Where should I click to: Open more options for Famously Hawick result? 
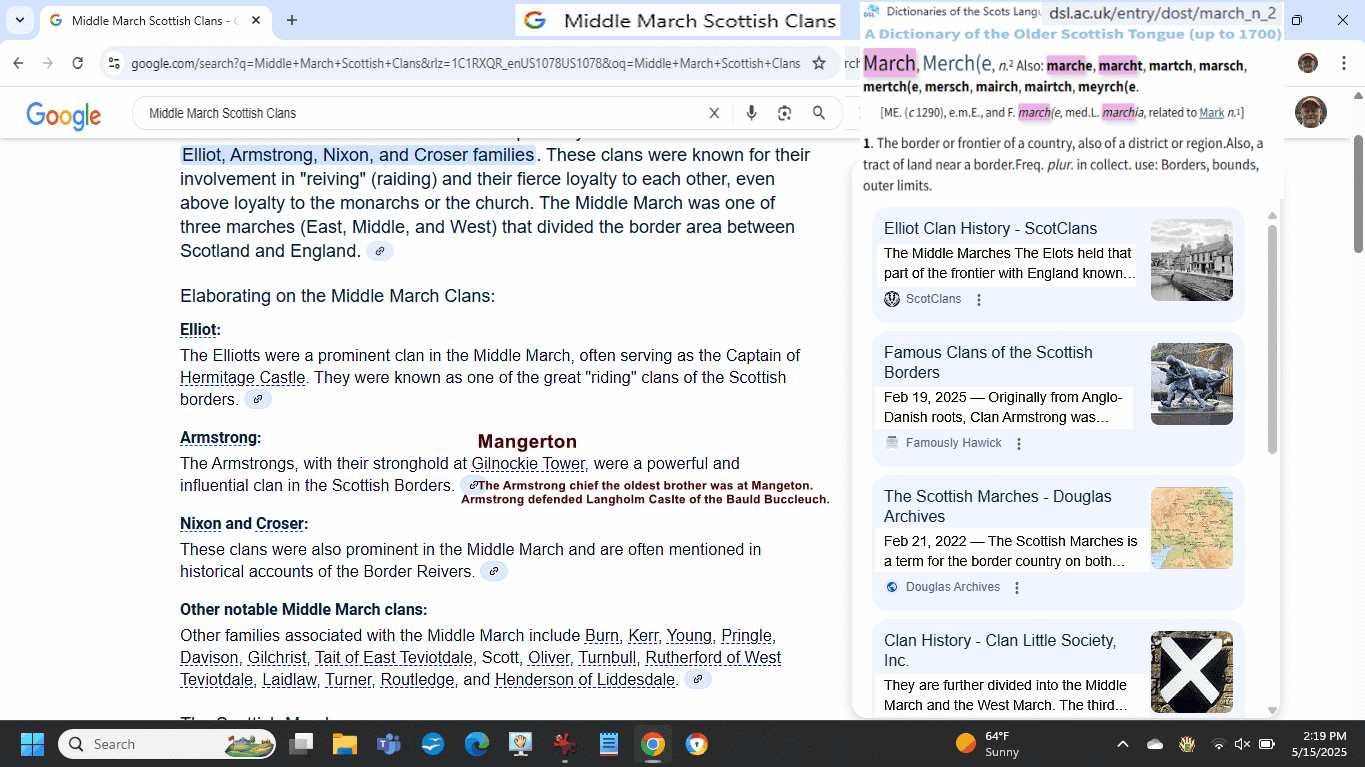(x=1019, y=444)
